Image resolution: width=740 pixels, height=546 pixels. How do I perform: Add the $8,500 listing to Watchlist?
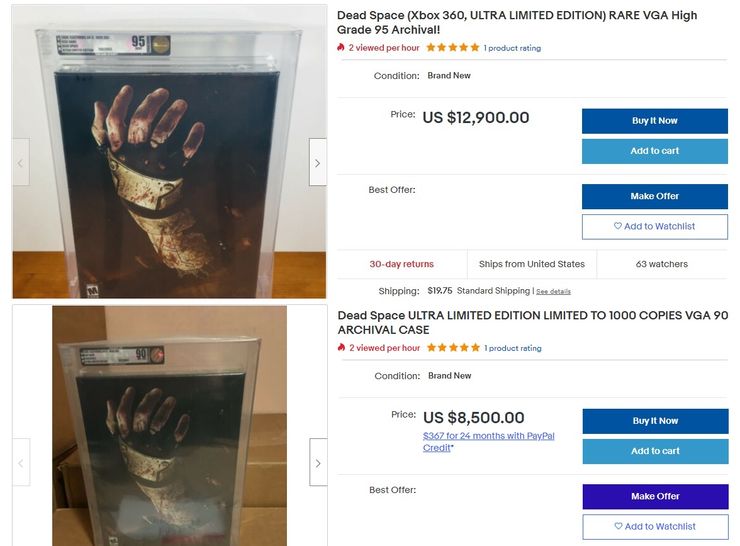(654, 526)
